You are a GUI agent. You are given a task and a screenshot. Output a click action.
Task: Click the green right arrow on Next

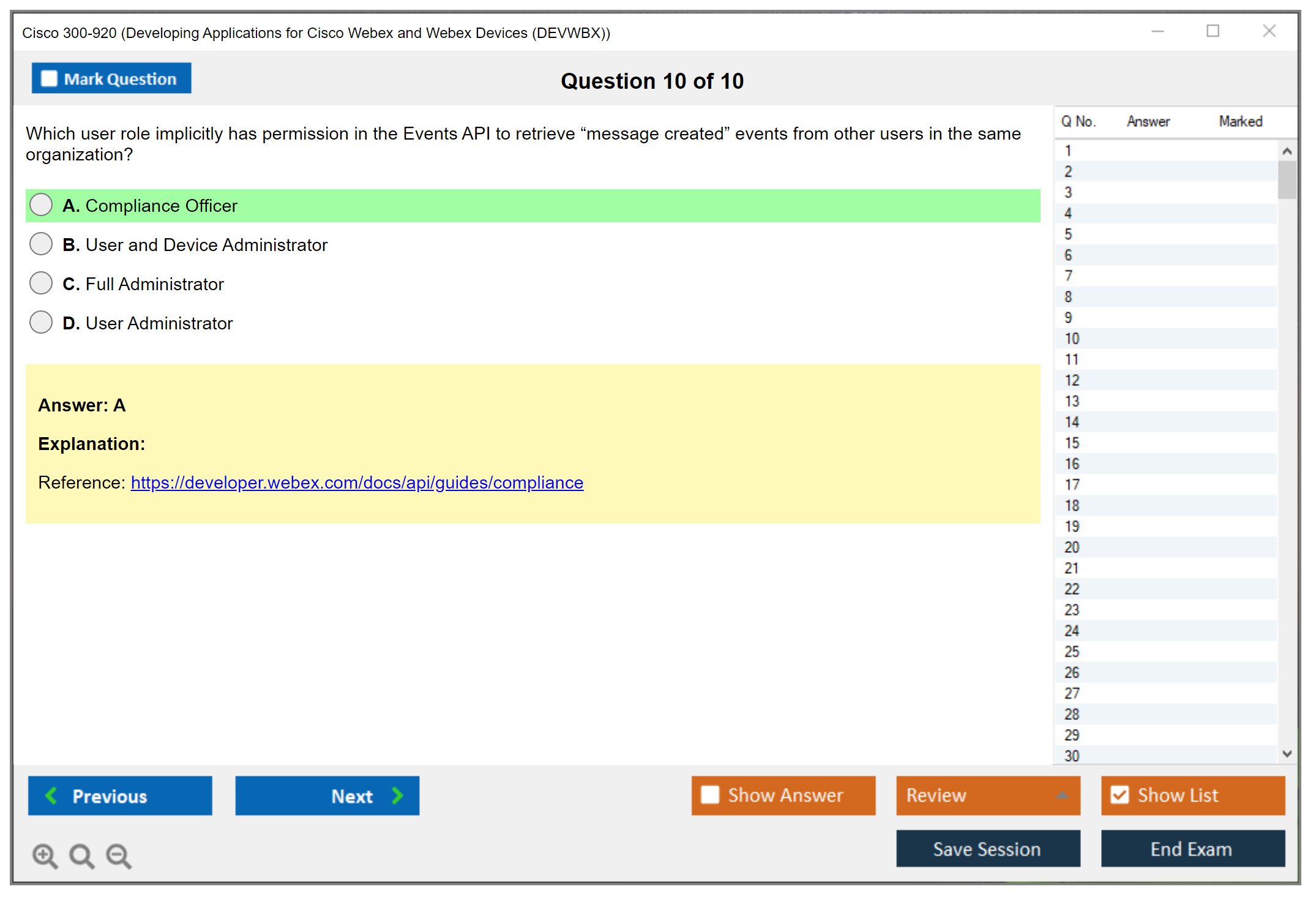pyautogui.click(x=397, y=795)
